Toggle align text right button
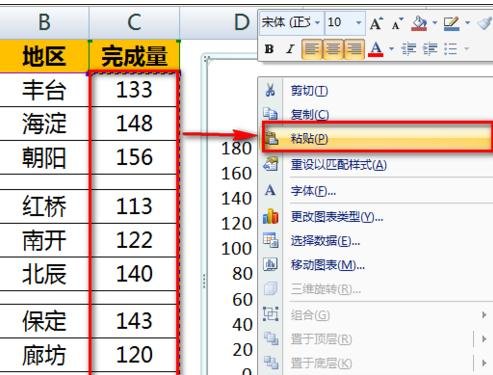This screenshot has height=375, width=493. click(x=354, y=49)
